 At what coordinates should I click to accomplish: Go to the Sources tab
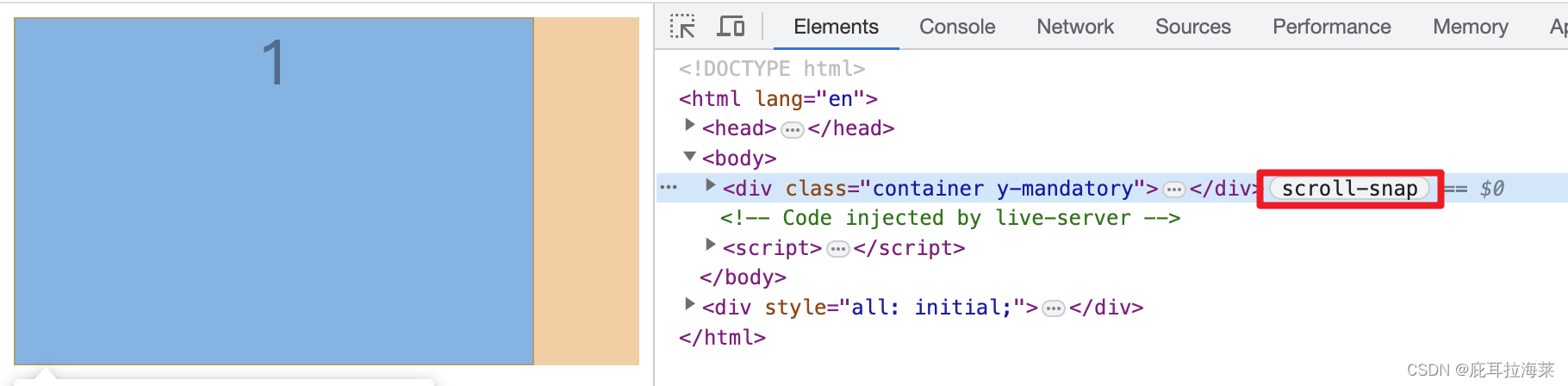1193,27
